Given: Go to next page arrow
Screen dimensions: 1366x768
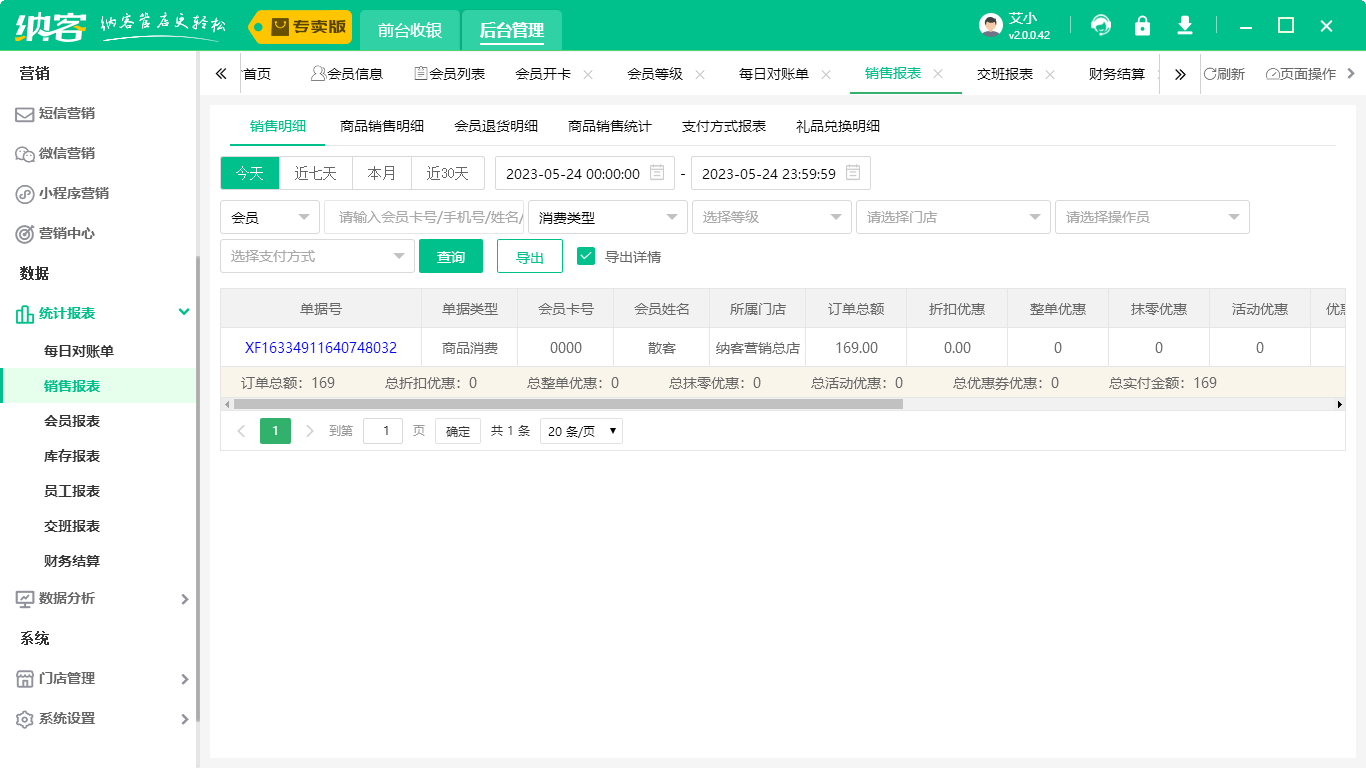Looking at the screenshot, I should click(309, 431).
